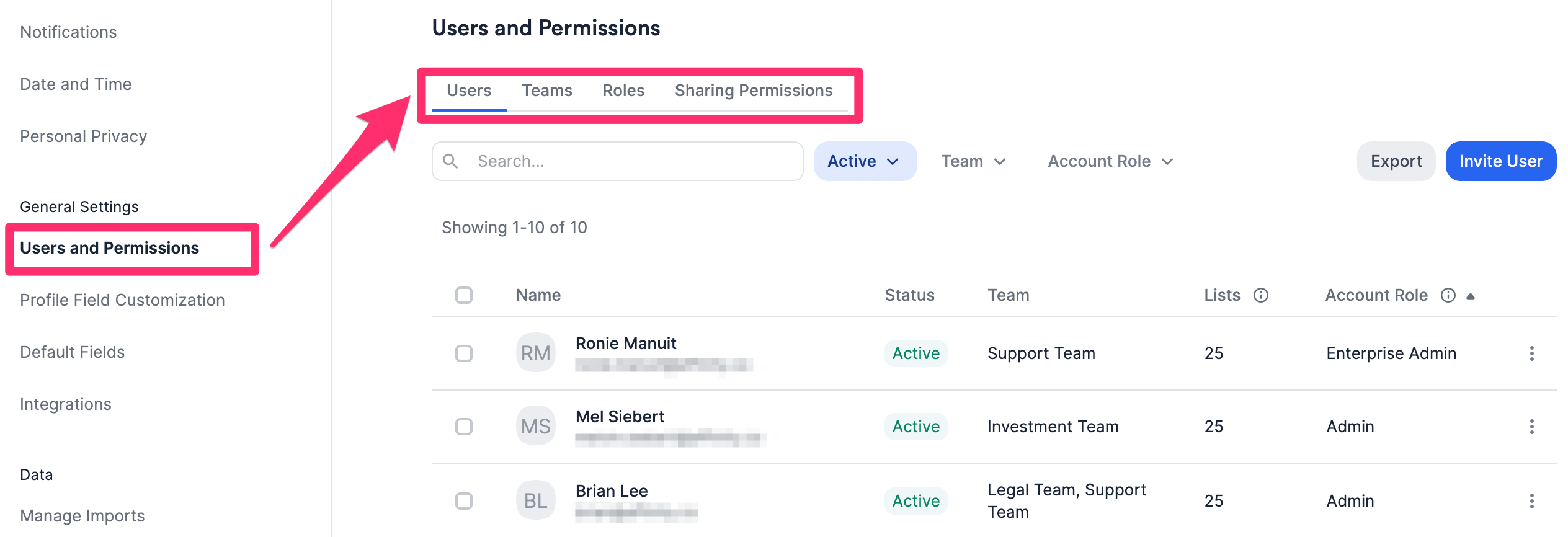Expand the Active status filter dropdown

(865, 161)
